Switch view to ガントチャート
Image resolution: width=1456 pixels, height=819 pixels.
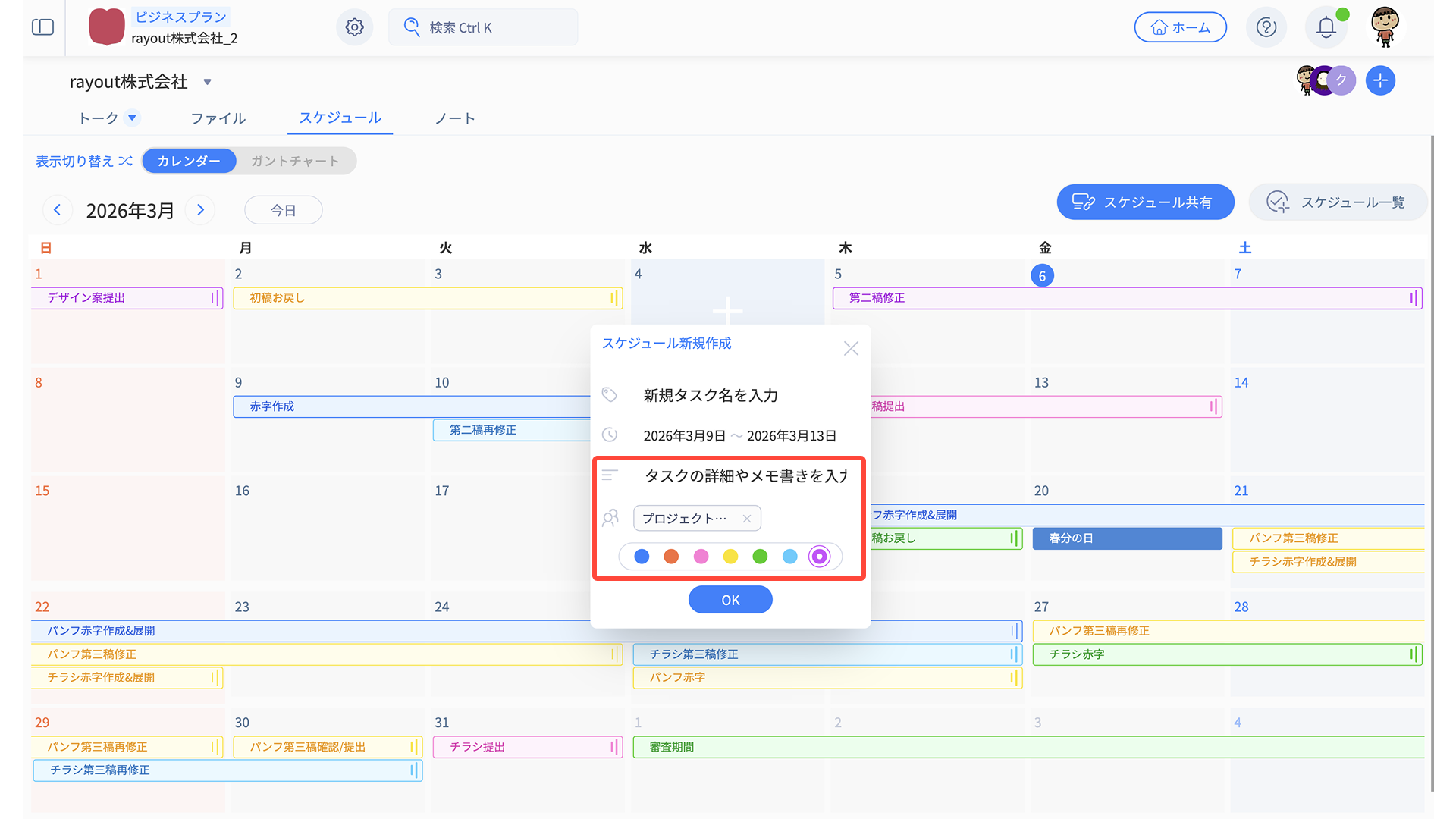coord(295,161)
